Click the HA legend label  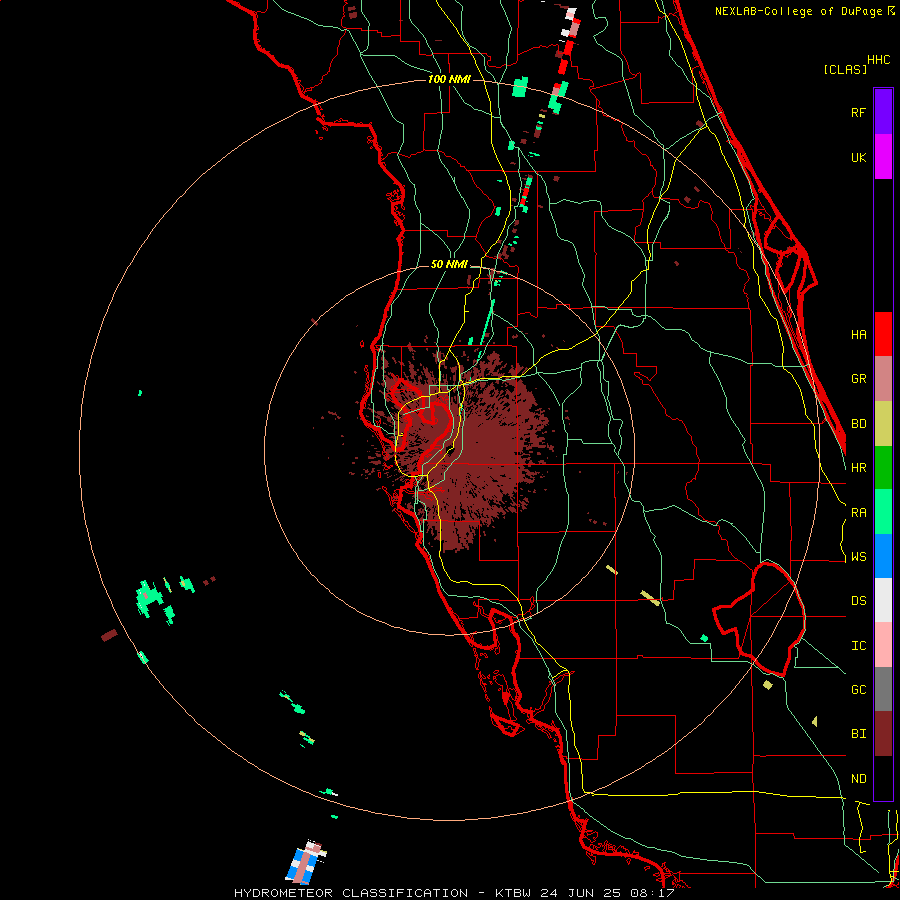858,334
